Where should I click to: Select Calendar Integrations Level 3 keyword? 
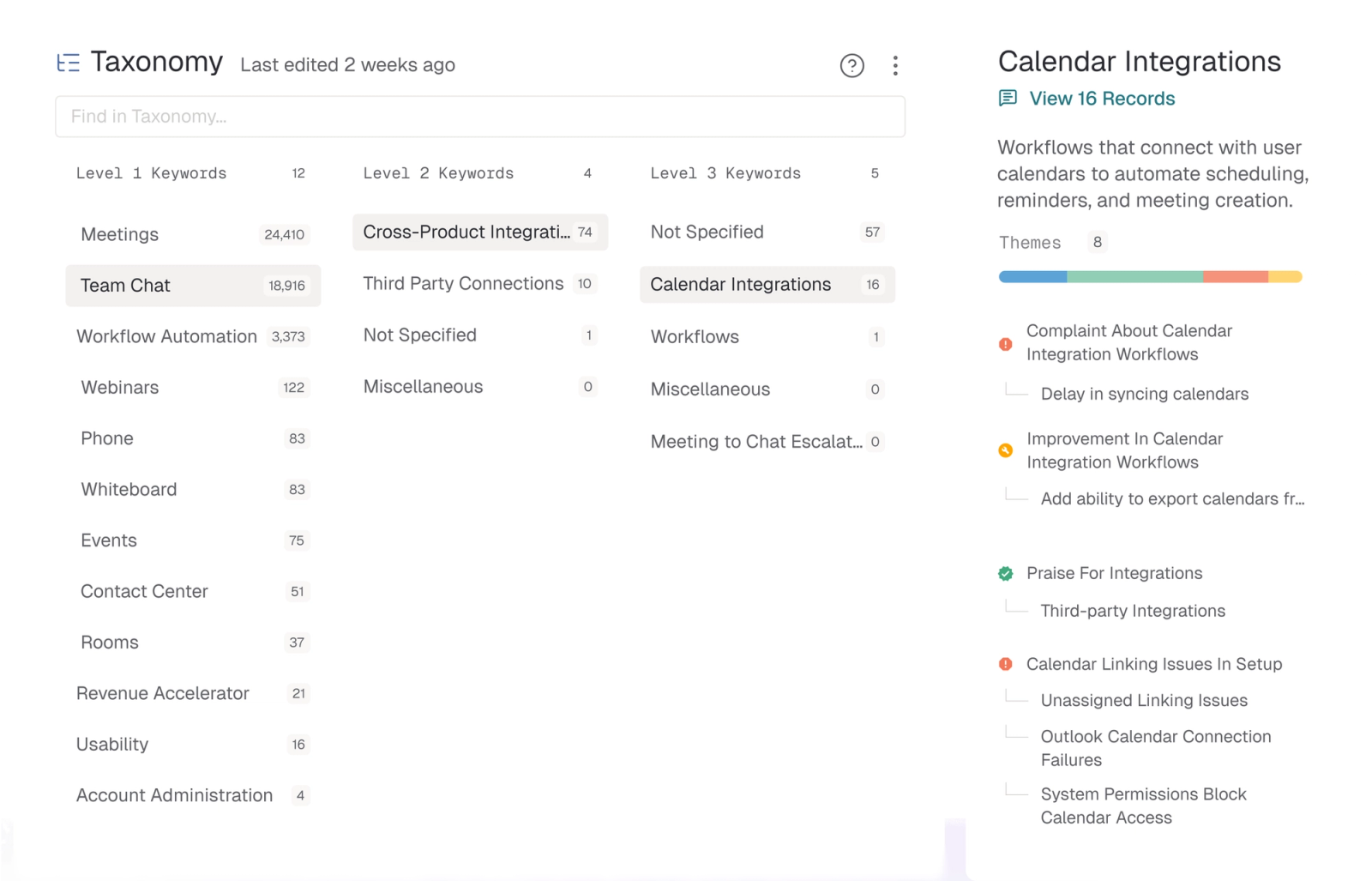[767, 285]
